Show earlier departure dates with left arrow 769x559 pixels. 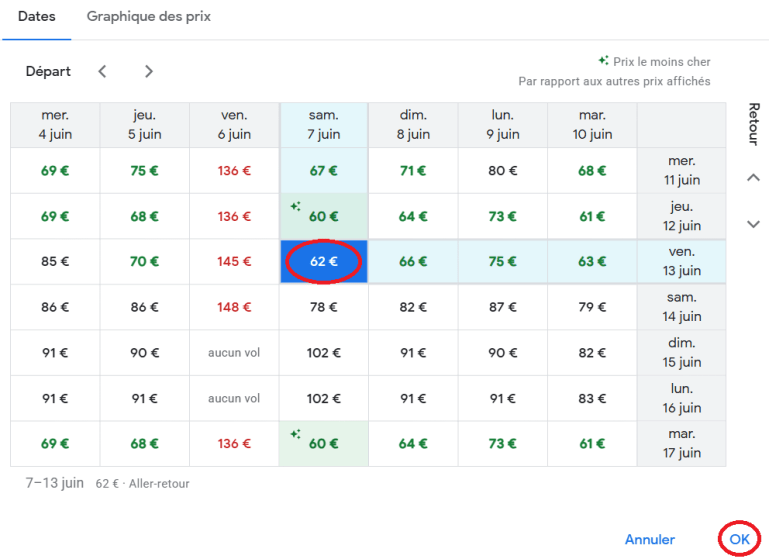click(x=102, y=71)
